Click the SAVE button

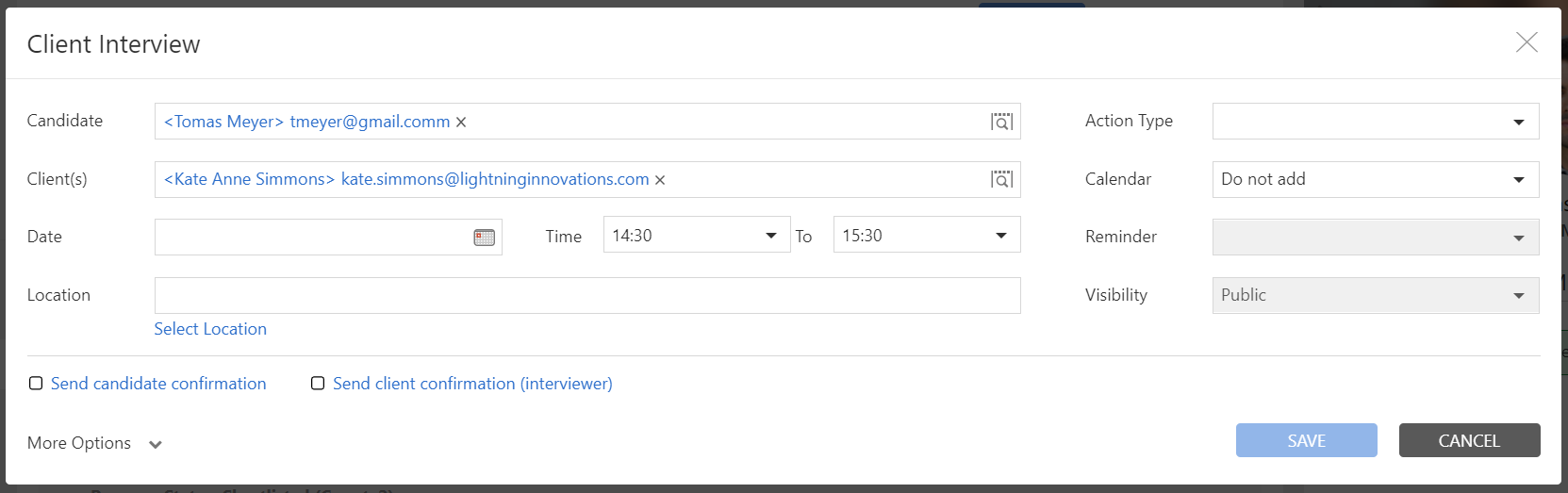click(1307, 440)
